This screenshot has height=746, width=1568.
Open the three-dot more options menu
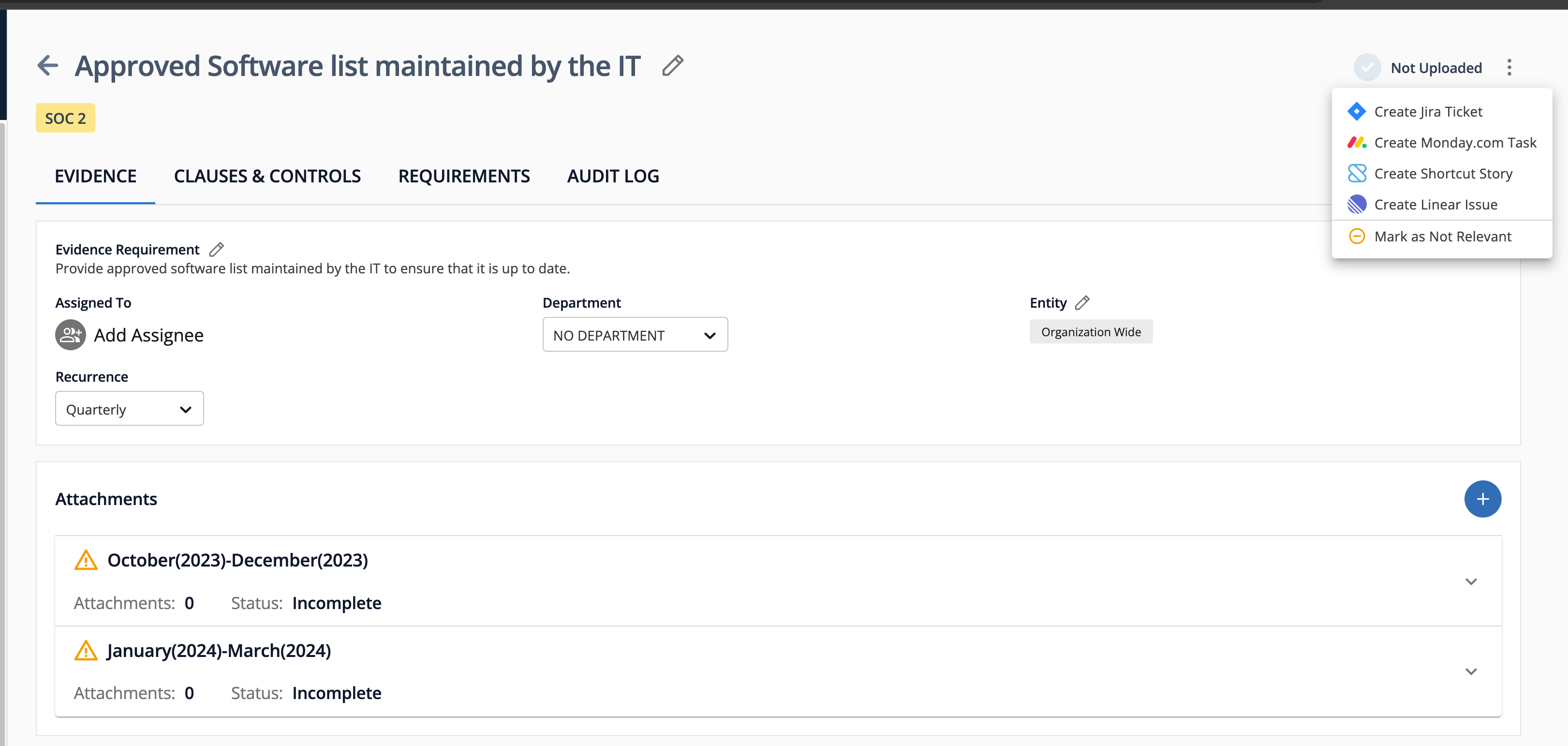1509,68
